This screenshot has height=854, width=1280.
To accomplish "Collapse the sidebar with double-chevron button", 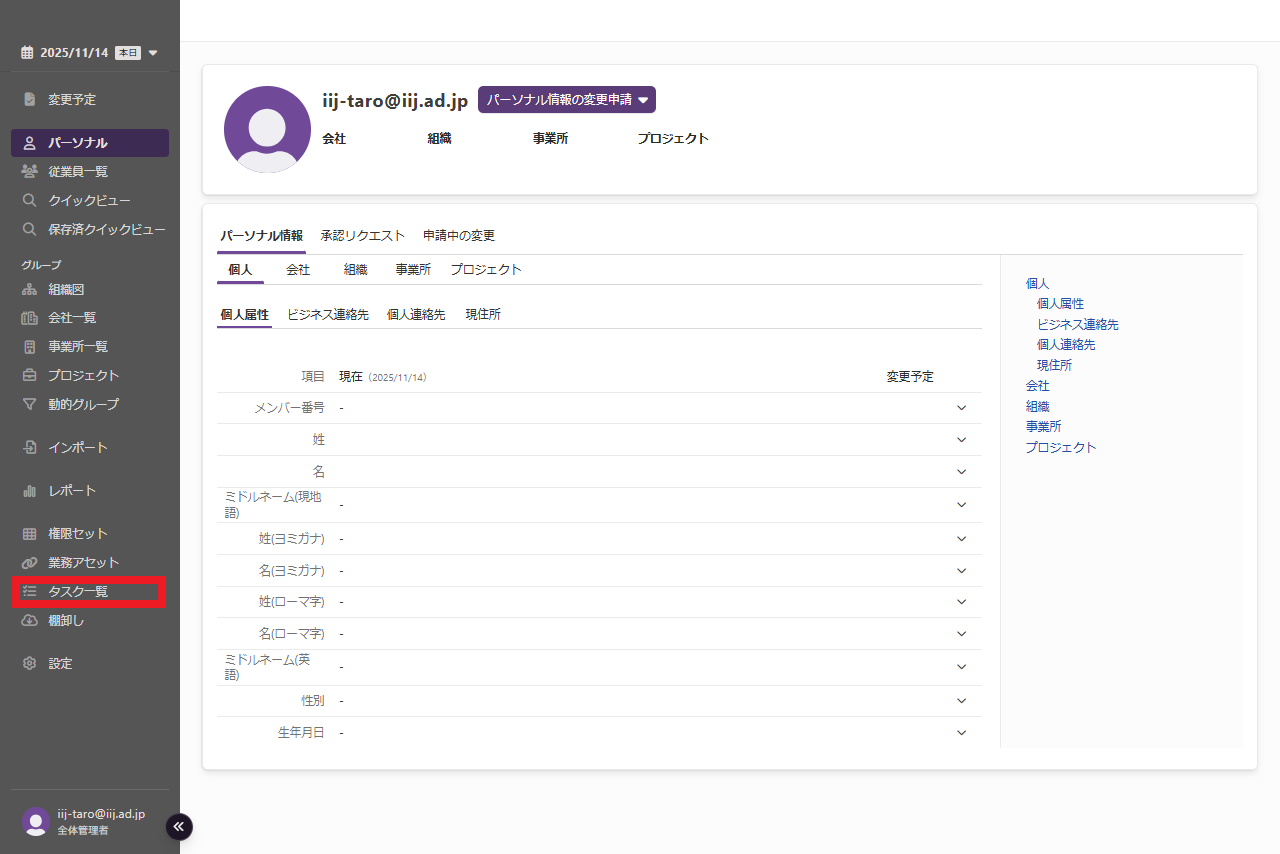I will click(x=179, y=826).
